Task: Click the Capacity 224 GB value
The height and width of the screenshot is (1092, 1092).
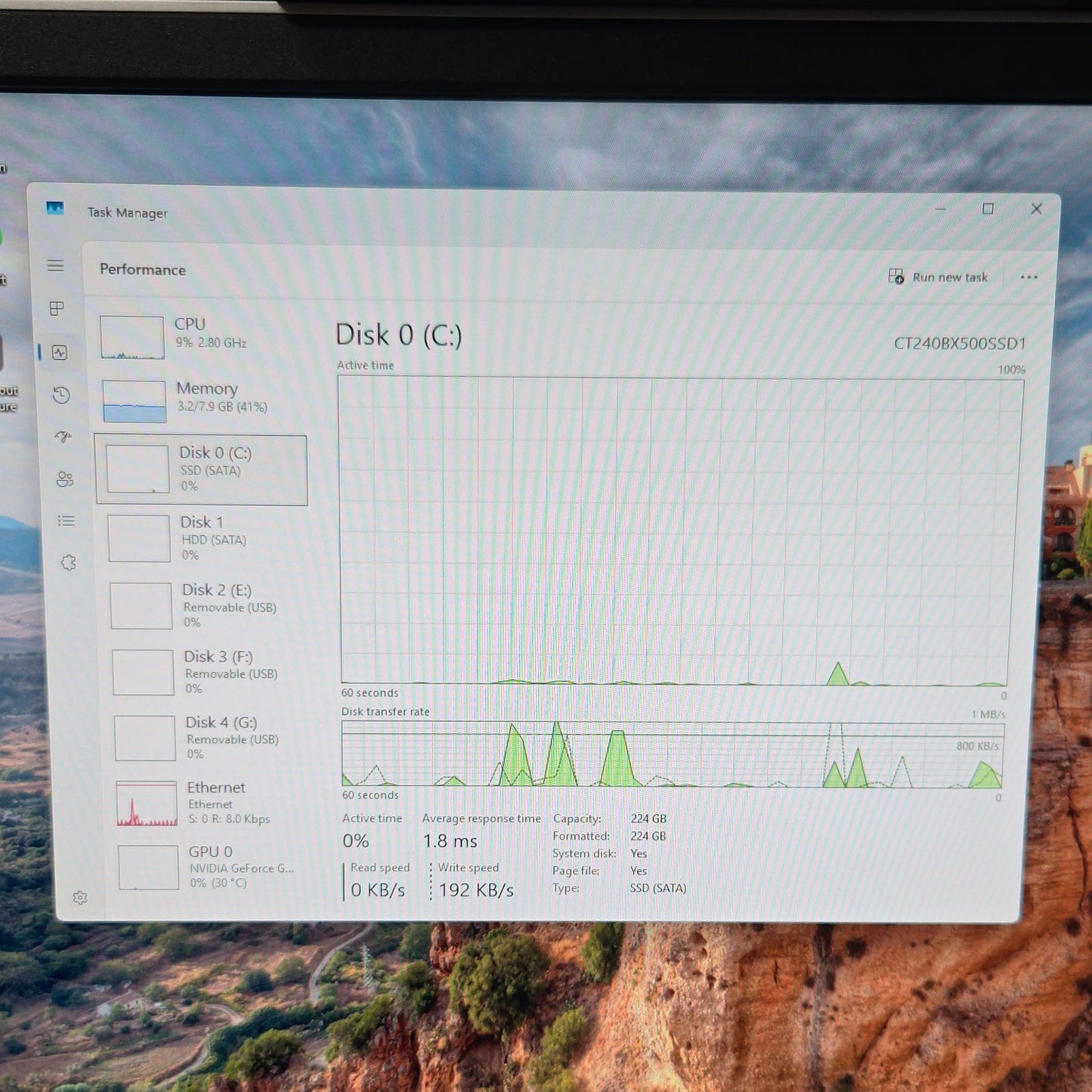Action: click(648, 818)
